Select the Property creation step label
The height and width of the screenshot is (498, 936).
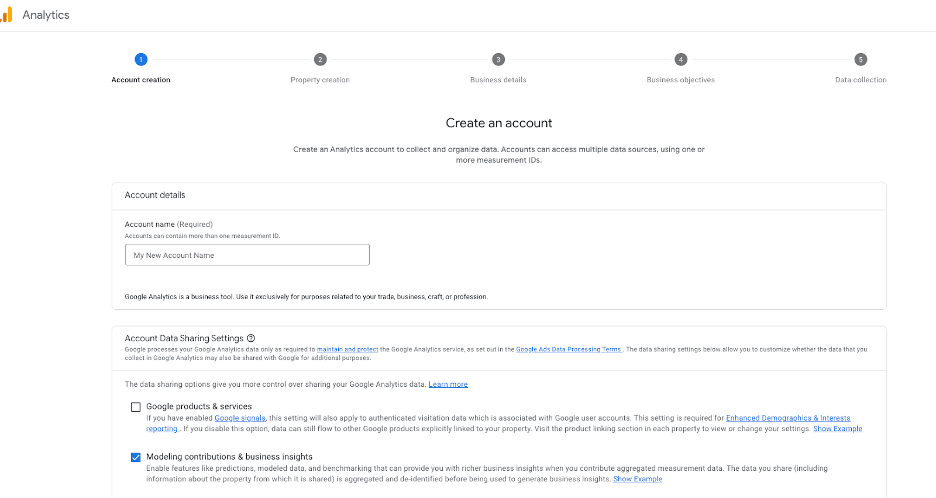pos(320,80)
